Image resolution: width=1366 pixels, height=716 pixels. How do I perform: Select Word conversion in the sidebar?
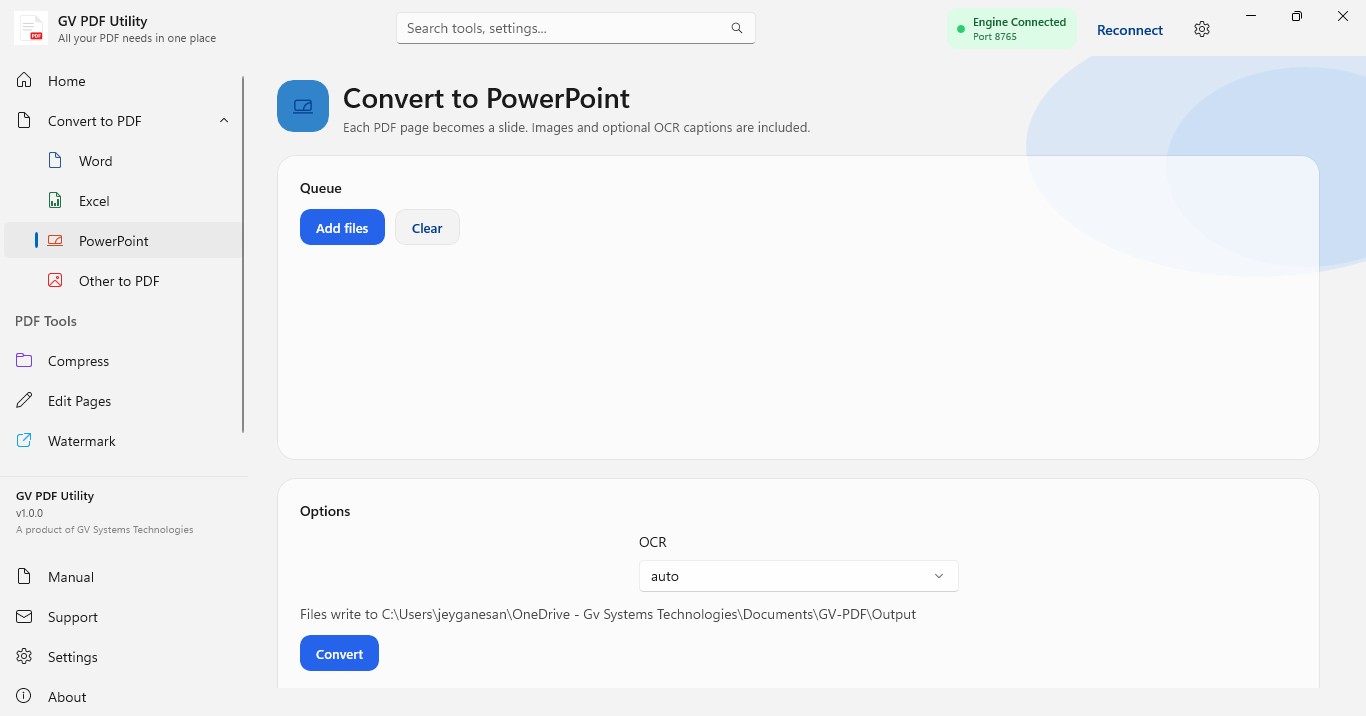click(122, 161)
